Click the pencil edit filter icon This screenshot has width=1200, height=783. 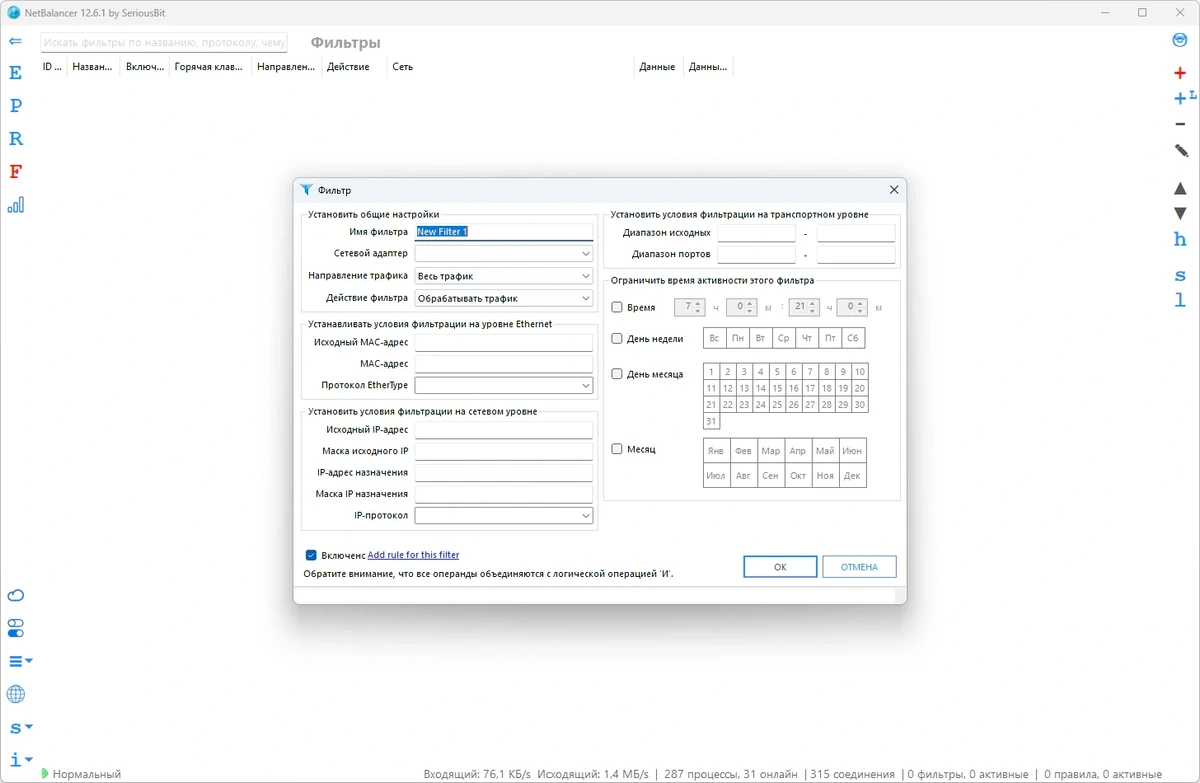1181,150
